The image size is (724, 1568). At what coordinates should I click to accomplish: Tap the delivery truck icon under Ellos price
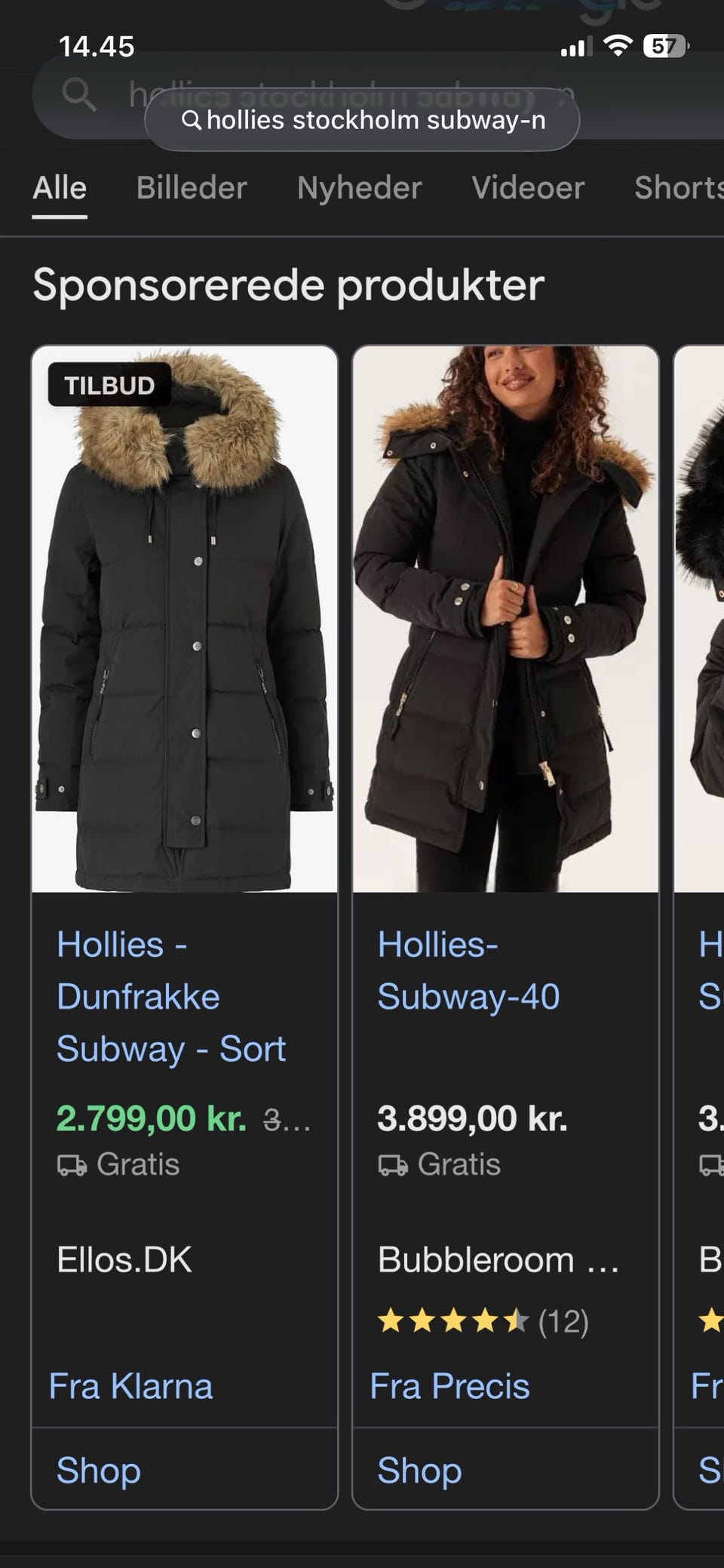point(72,1166)
